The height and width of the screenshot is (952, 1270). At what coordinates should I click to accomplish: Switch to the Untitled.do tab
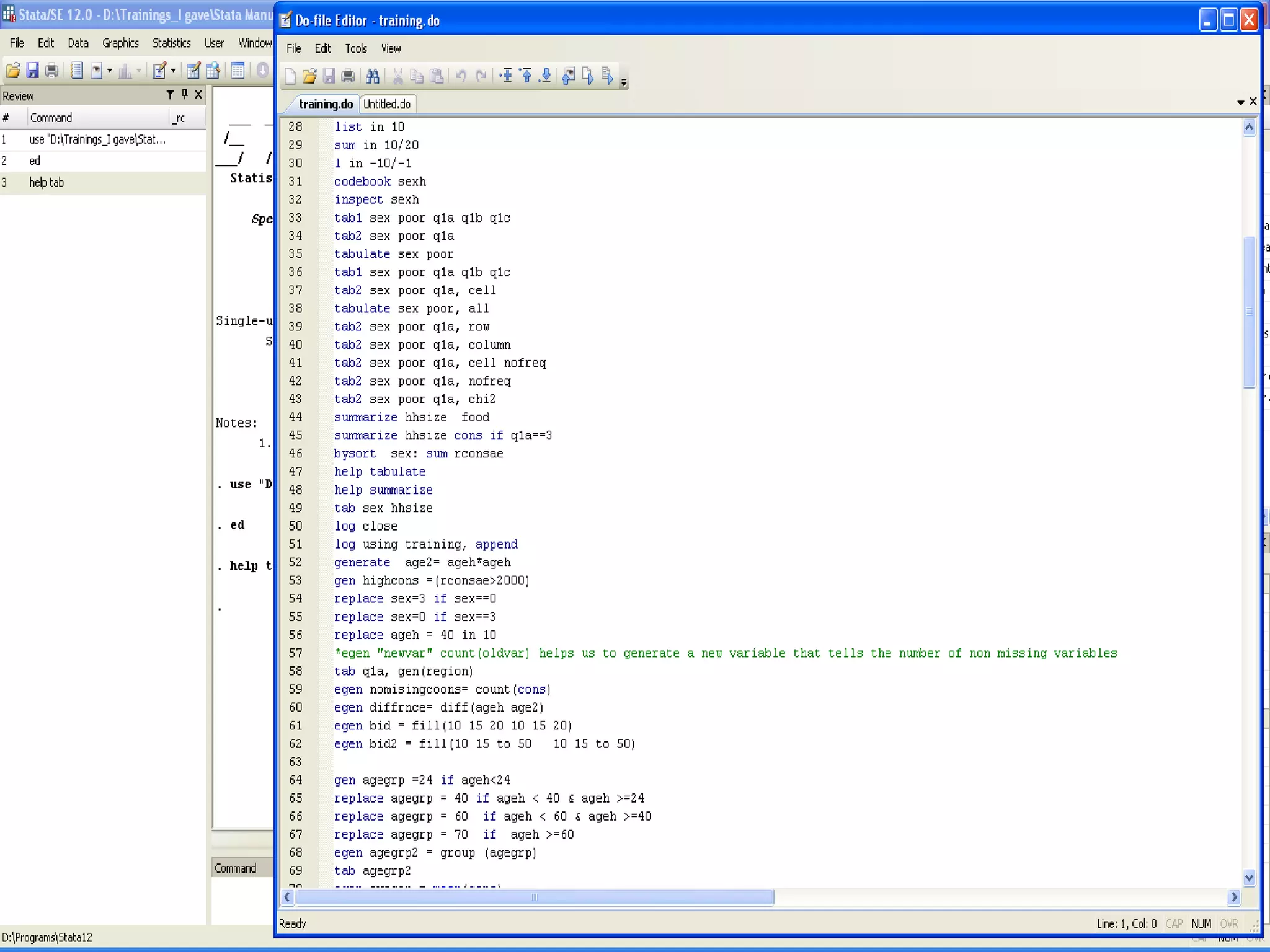pos(387,104)
